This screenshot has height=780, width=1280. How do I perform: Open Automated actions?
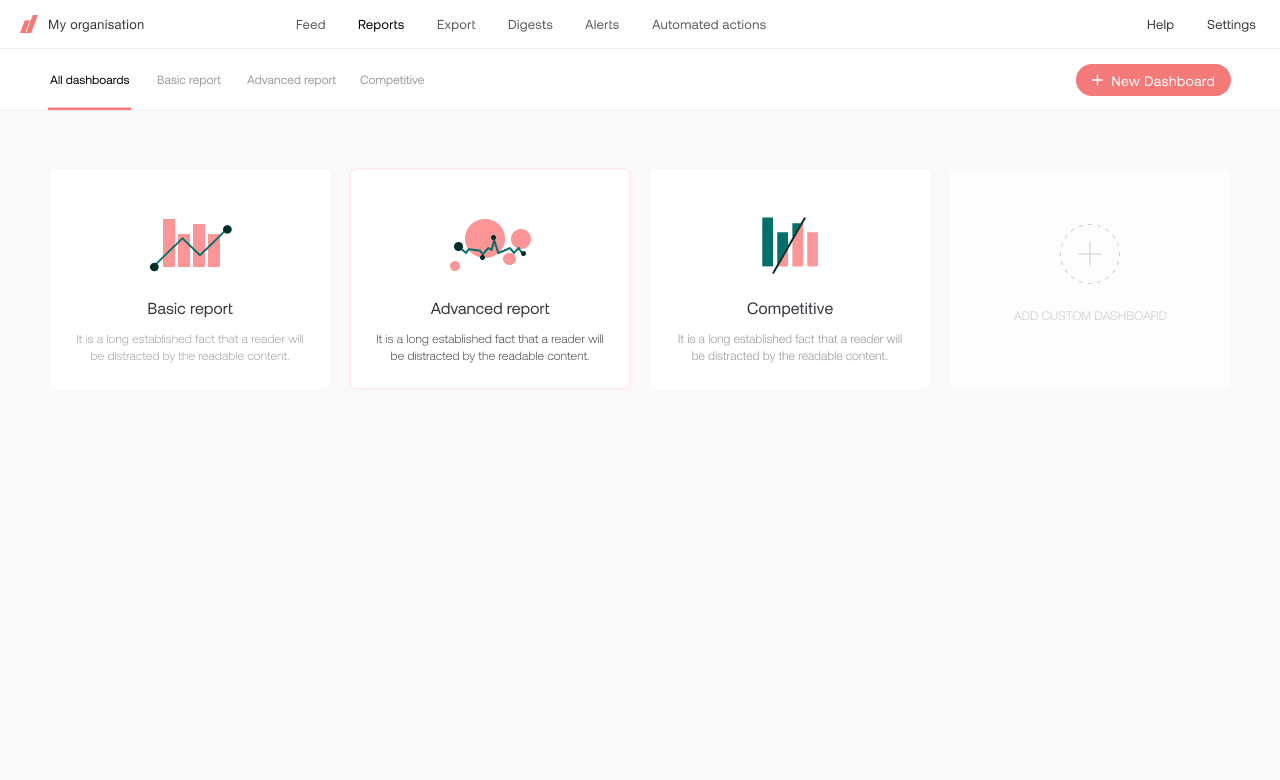click(709, 25)
